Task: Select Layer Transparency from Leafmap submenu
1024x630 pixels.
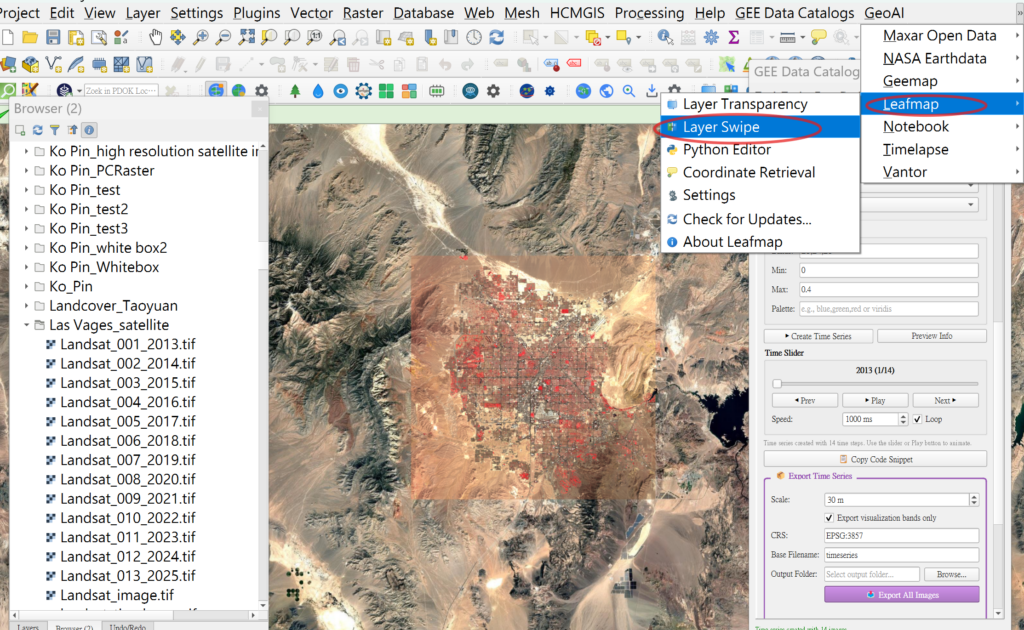Action: click(744, 104)
